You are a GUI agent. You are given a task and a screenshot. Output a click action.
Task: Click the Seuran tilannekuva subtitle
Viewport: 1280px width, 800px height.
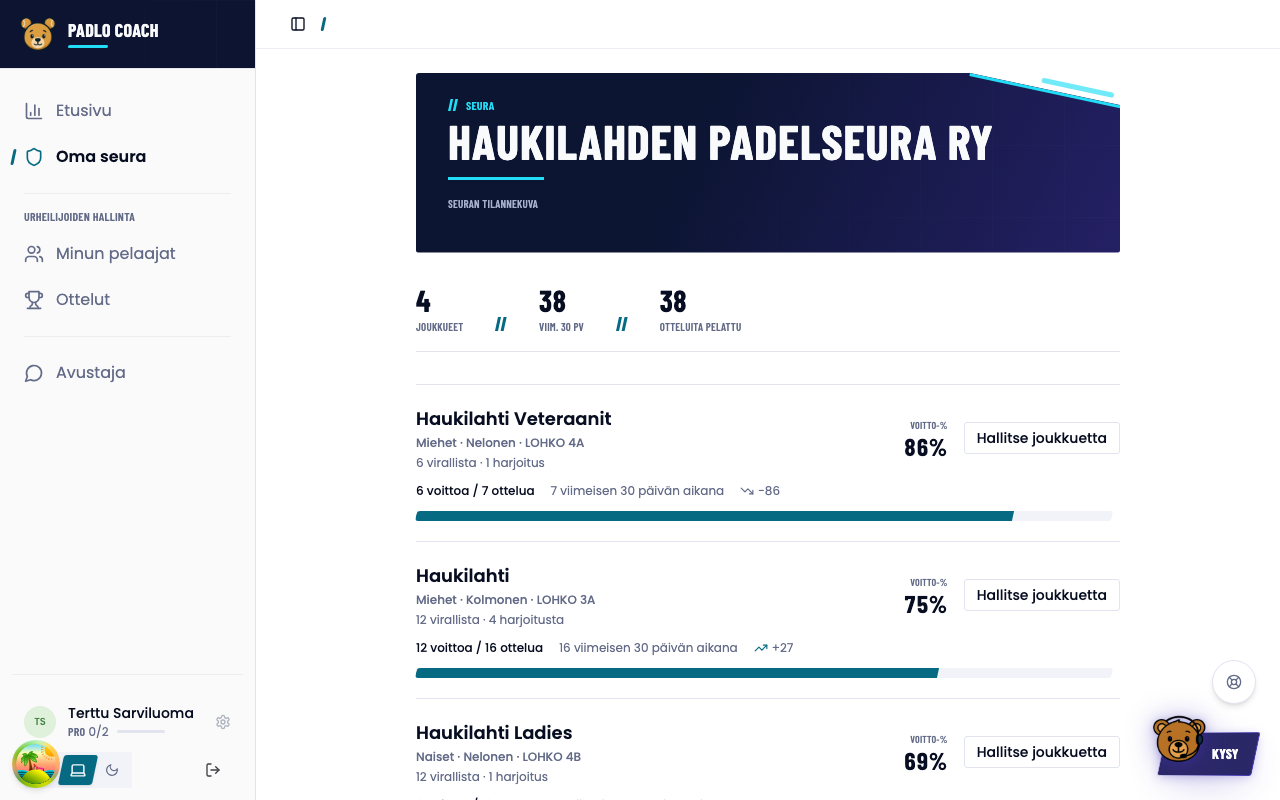[x=493, y=204]
